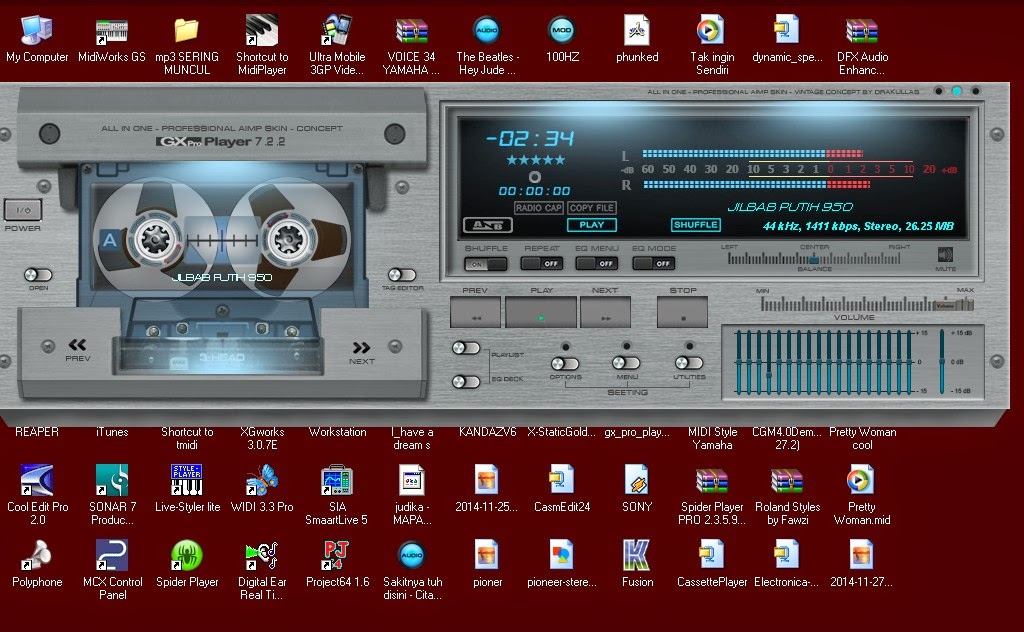The image size is (1024, 632).
Task: Toggle the PLAYLIST switch
Action: (466, 348)
